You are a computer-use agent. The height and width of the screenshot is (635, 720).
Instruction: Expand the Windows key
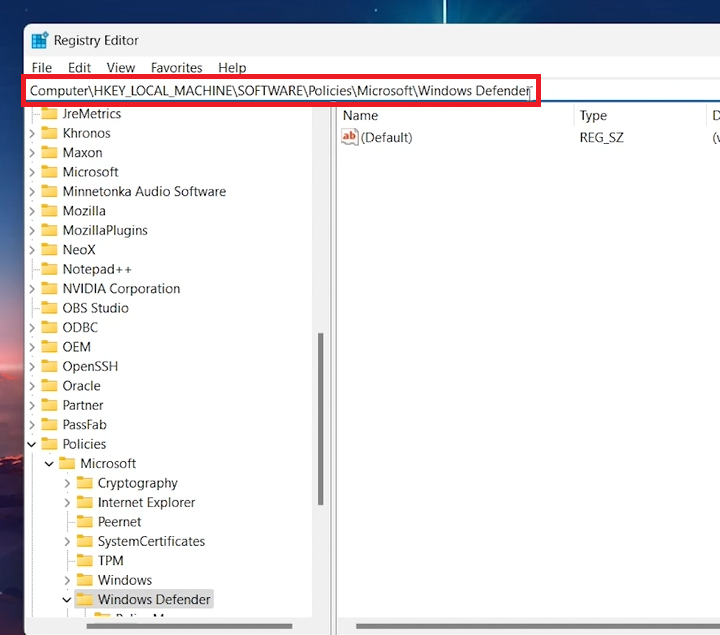pos(67,580)
